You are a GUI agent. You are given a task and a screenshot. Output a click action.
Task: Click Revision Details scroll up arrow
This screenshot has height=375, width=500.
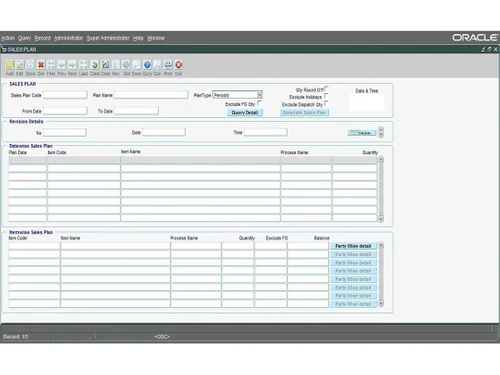click(381, 130)
